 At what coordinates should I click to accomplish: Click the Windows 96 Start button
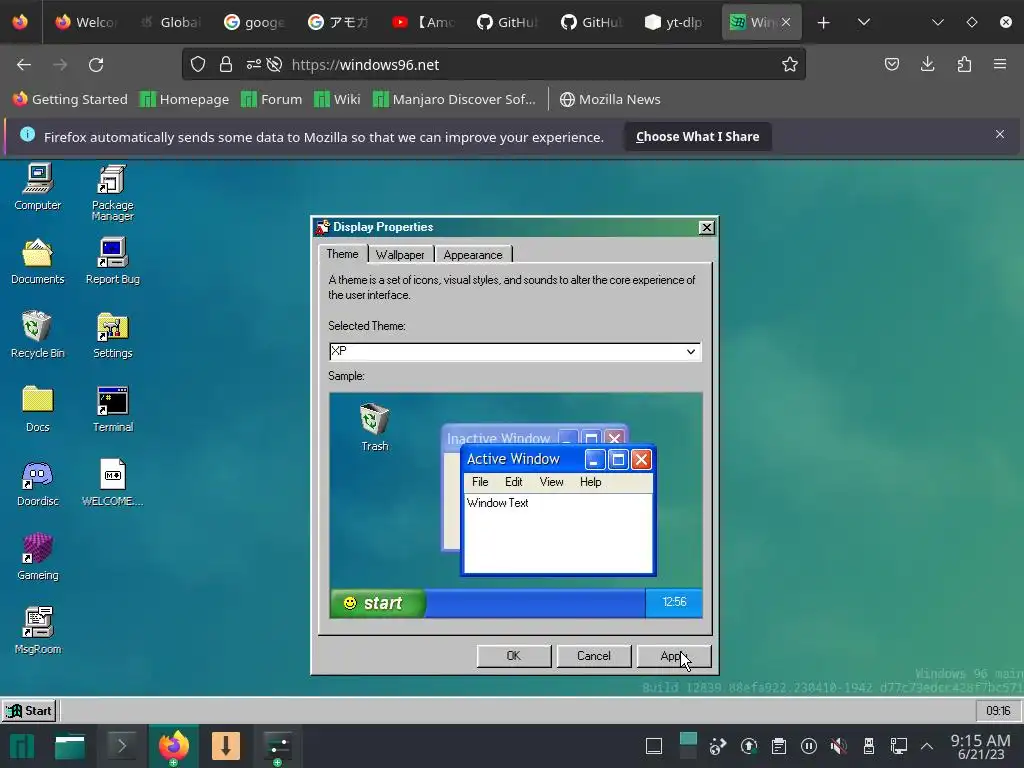click(29, 711)
